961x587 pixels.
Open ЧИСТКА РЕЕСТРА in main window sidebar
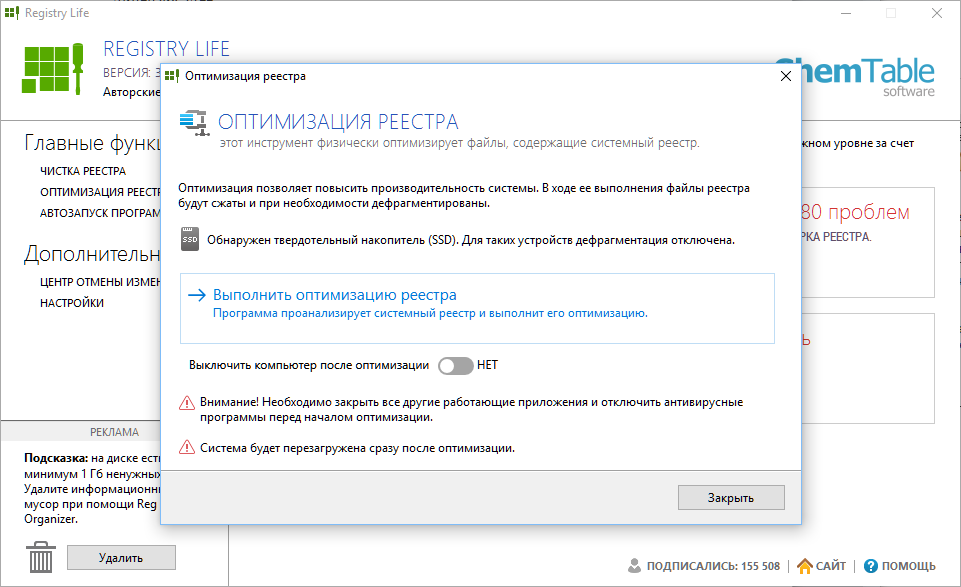pos(83,171)
